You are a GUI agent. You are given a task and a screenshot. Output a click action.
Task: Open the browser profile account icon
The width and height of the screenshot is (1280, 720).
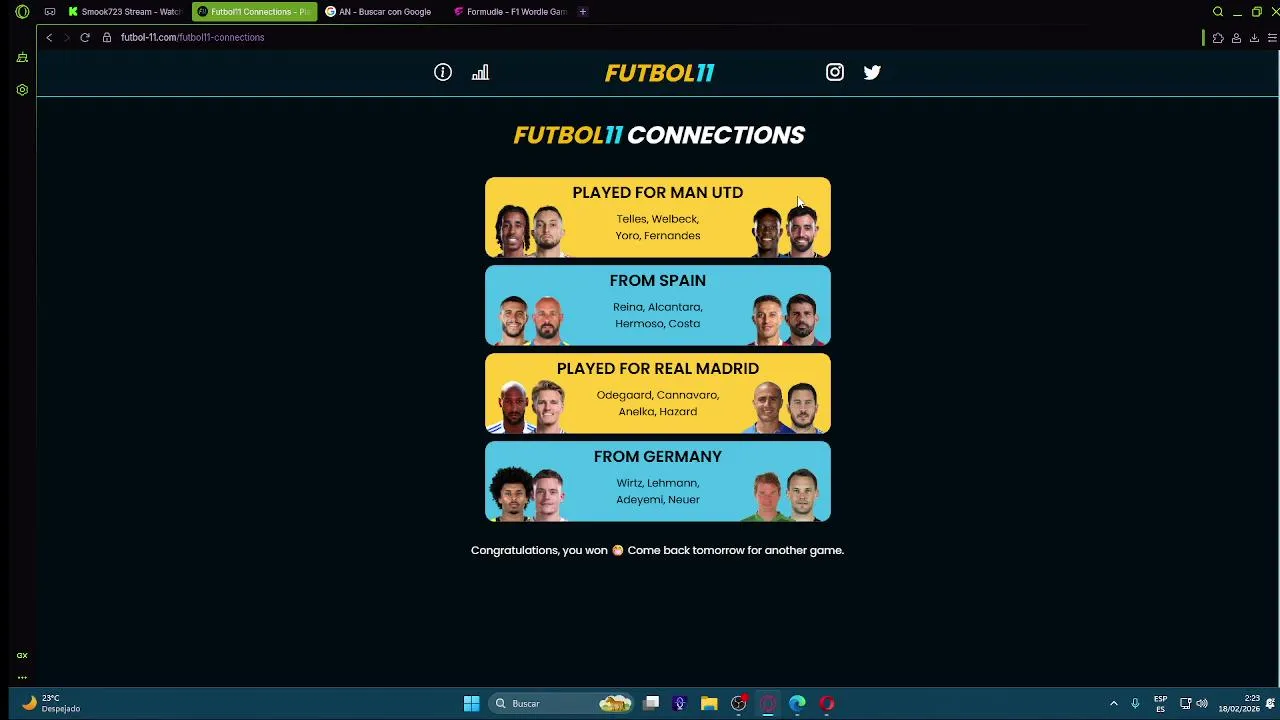[1236, 38]
